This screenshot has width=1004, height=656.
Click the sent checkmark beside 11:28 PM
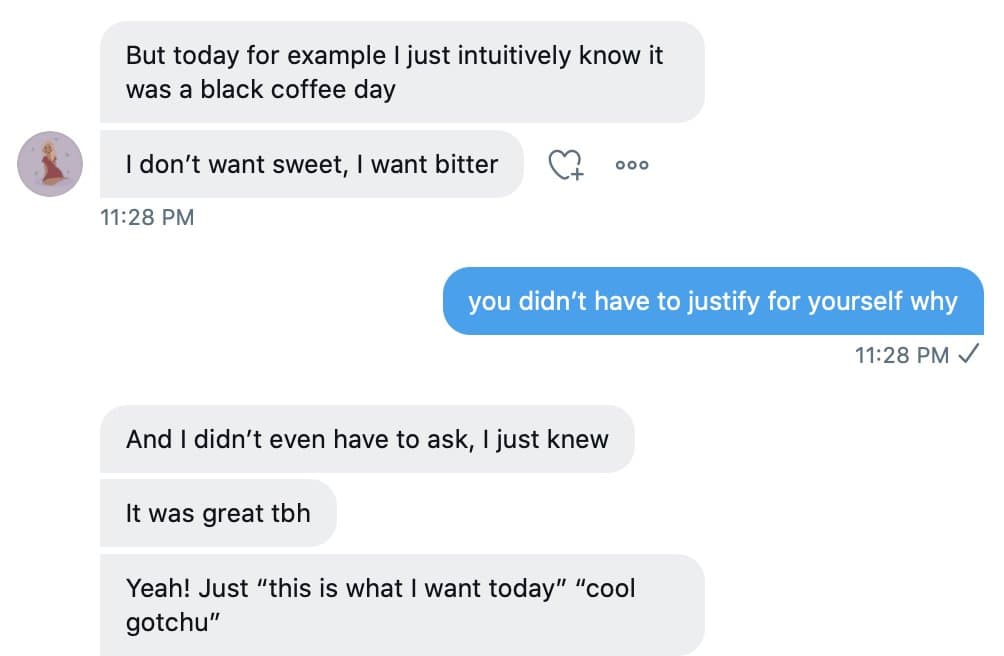[968, 354]
